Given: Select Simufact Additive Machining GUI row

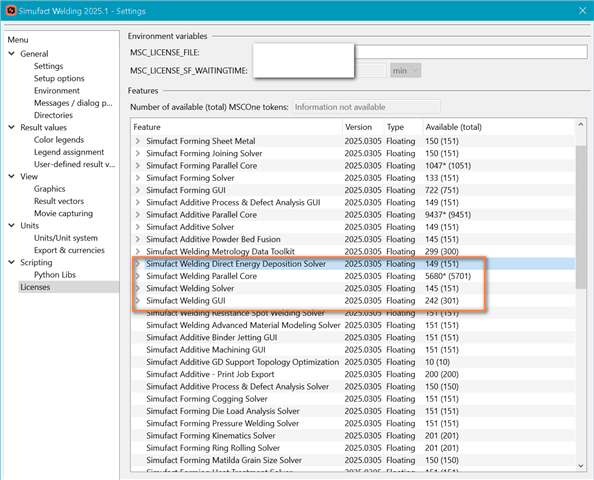Looking at the screenshot, I should tap(353, 350).
